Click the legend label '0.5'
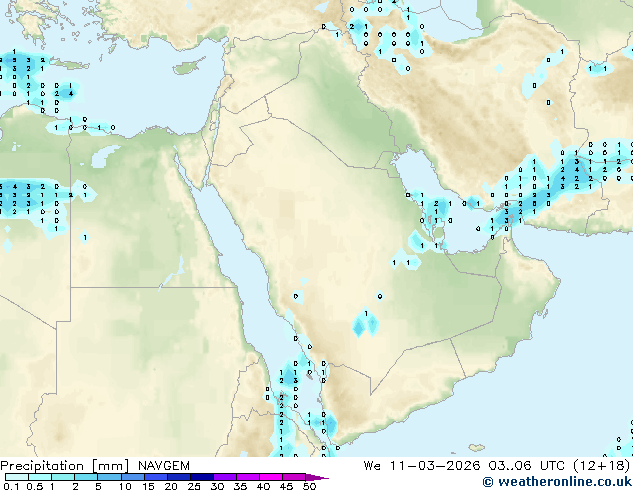The height and width of the screenshot is (490, 634). pyautogui.click(x=34, y=486)
